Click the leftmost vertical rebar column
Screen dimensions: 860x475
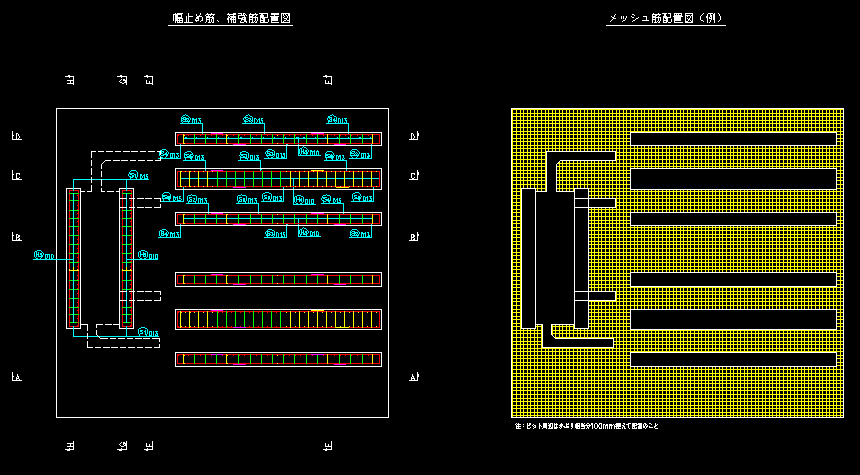pos(73,258)
